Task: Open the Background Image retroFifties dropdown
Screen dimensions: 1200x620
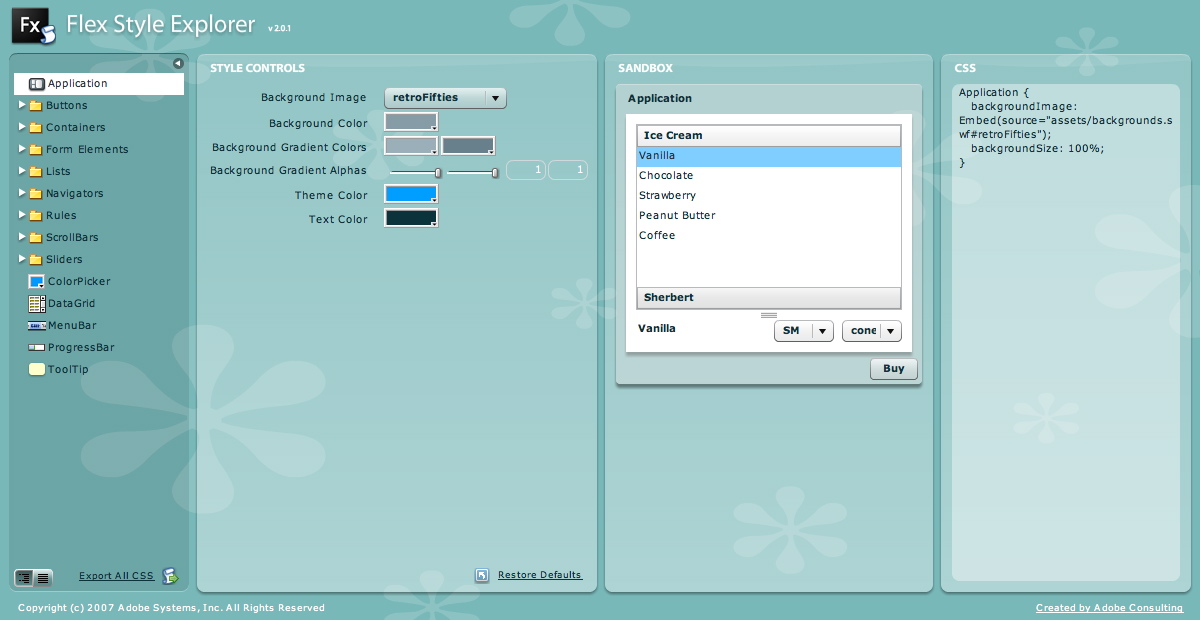Action: click(x=445, y=98)
